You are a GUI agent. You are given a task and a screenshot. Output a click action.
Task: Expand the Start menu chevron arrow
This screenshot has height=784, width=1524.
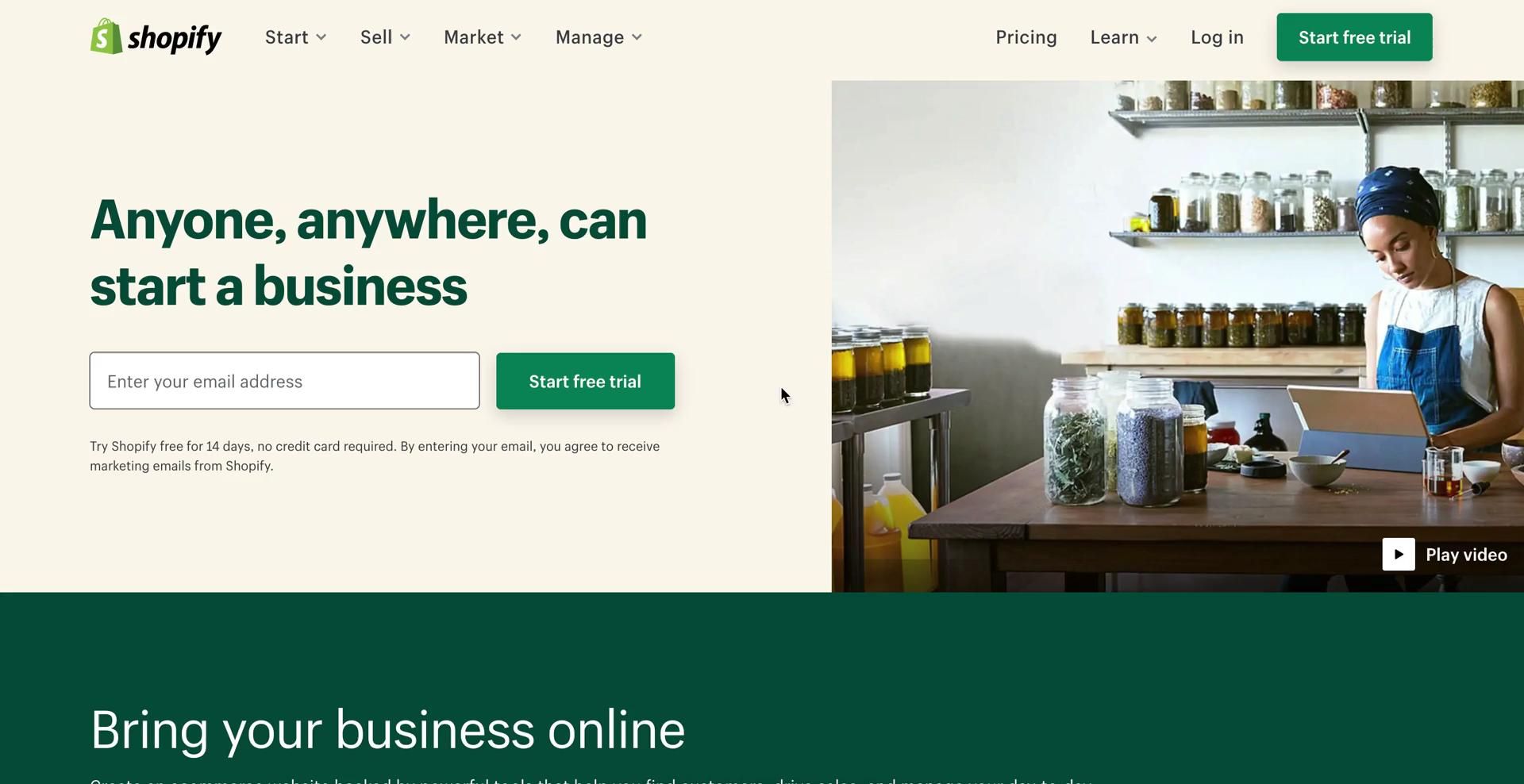(321, 37)
